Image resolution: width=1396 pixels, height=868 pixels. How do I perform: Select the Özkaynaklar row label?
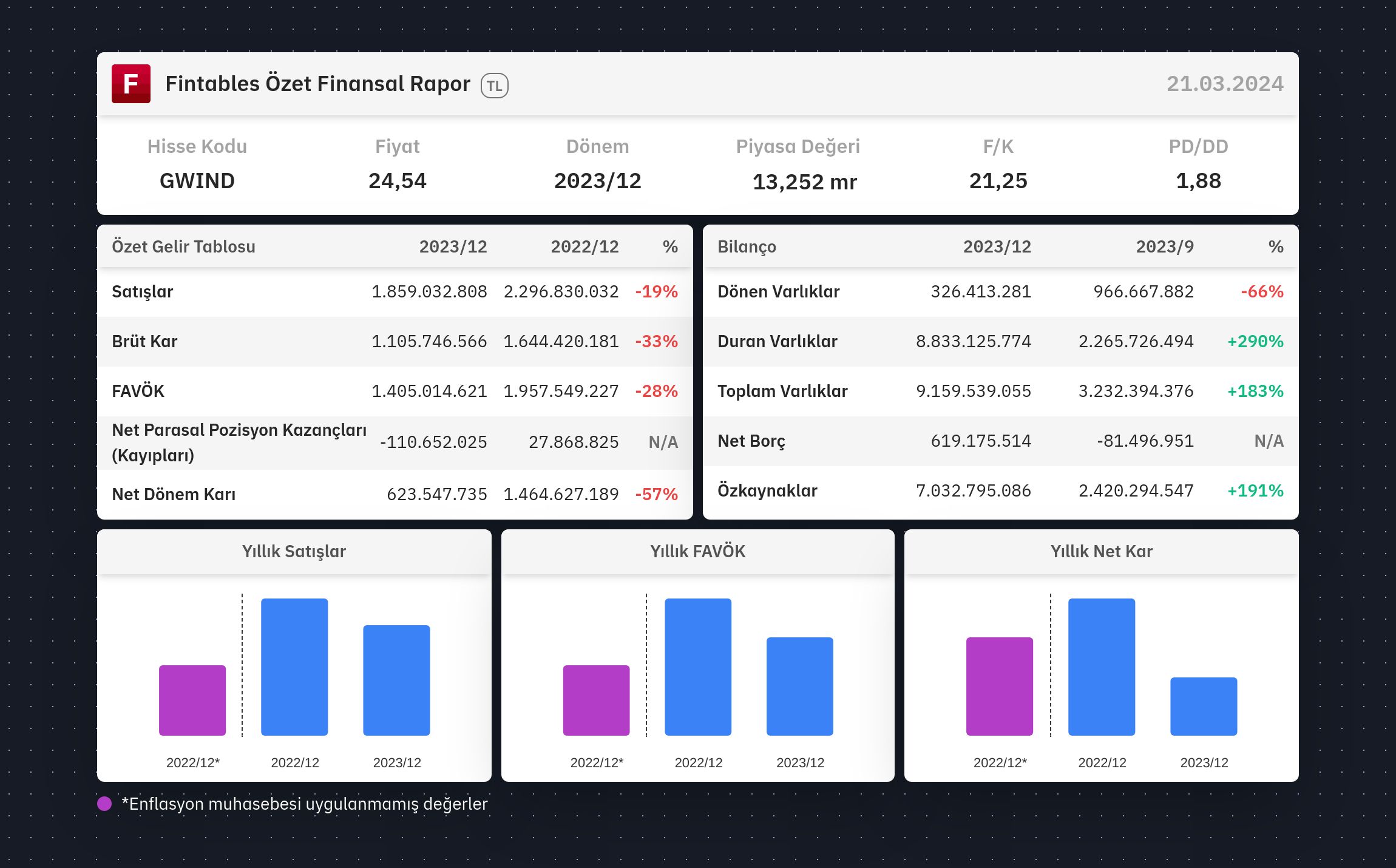click(x=767, y=490)
